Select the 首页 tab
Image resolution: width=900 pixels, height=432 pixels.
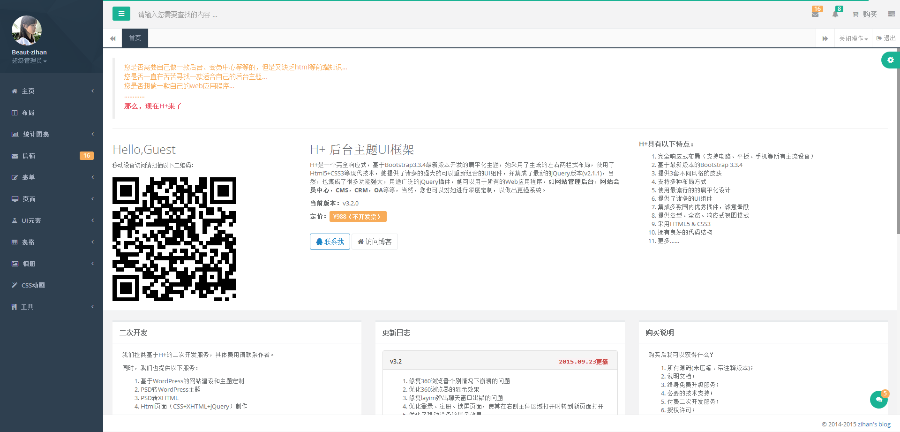point(135,38)
